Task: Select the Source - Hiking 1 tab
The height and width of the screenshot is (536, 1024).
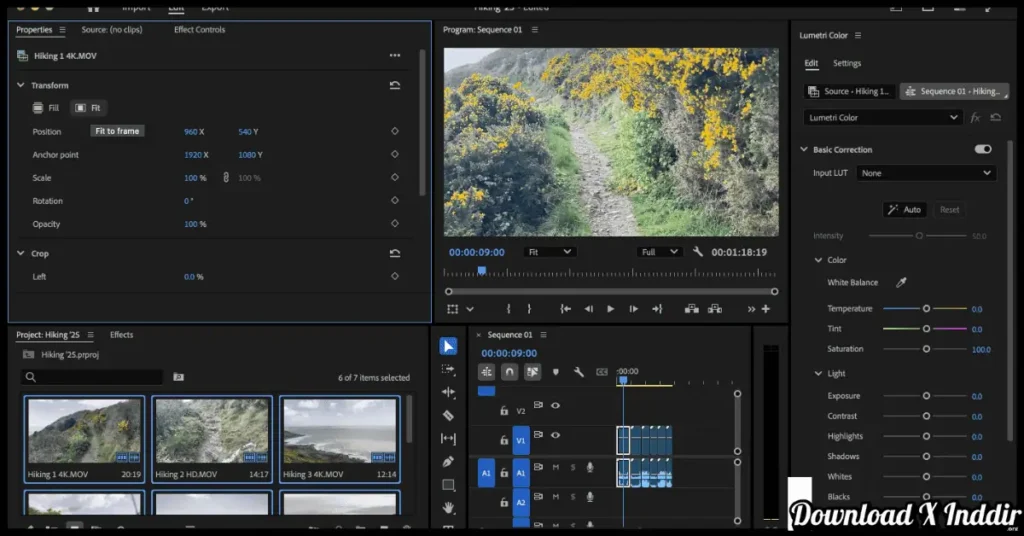Action: (x=849, y=91)
